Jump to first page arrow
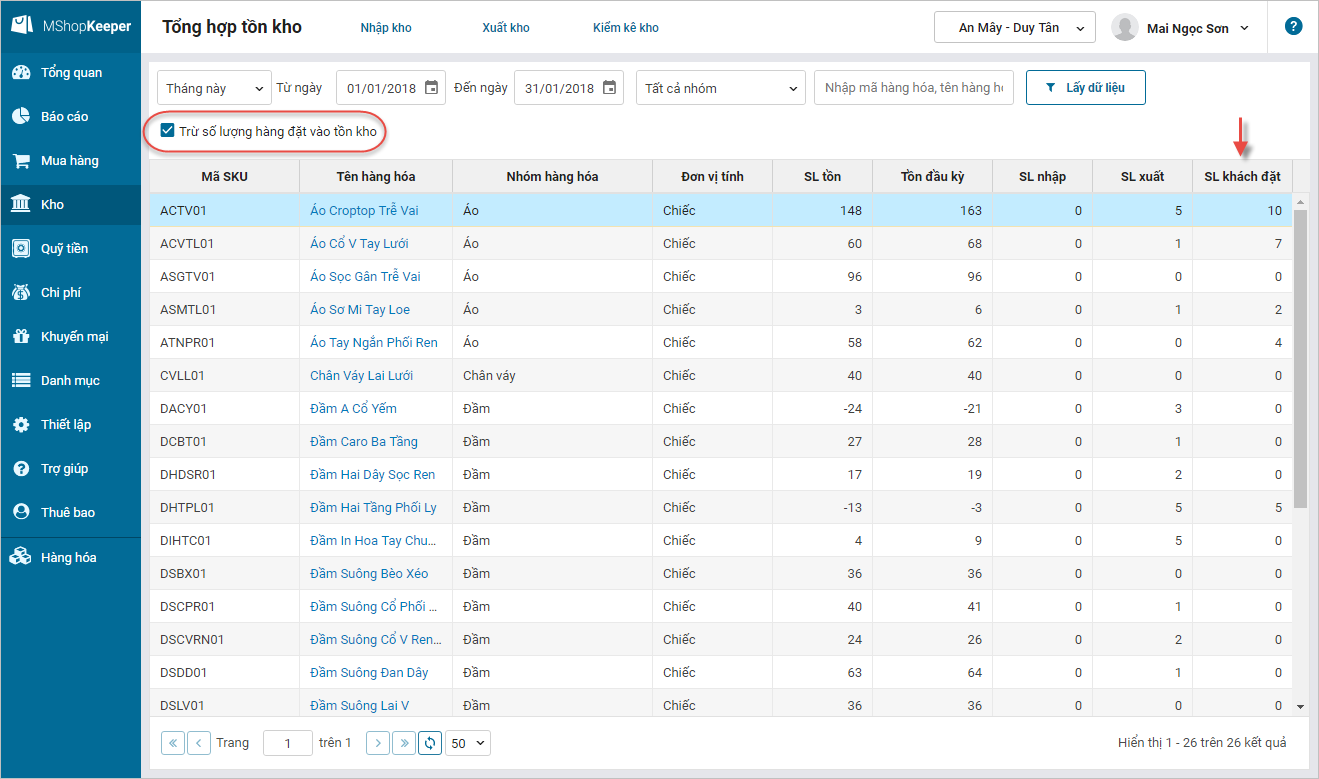Screen dimensions: 1319x779 pyautogui.click(x=173, y=743)
